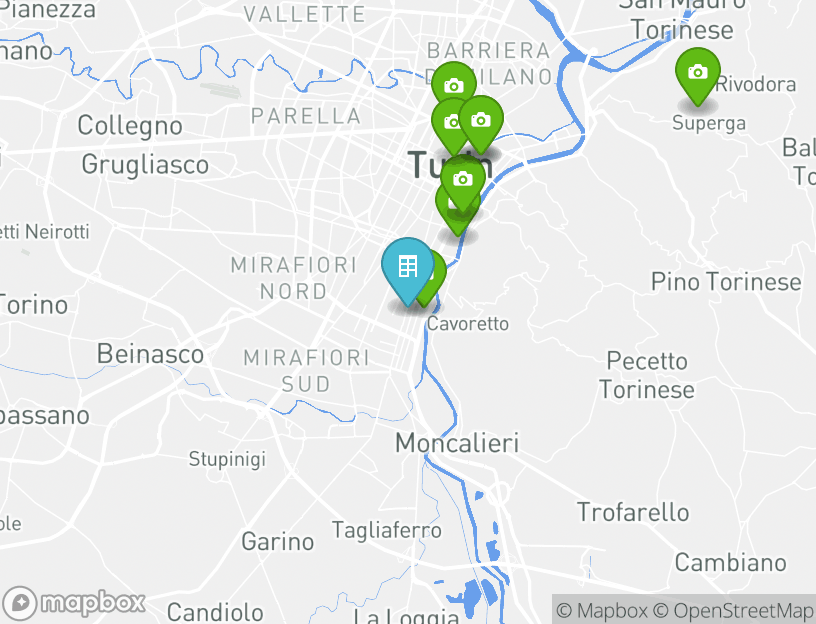Click the Mapbox logo
This screenshot has height=624, width=816.
tap(73, 604)
